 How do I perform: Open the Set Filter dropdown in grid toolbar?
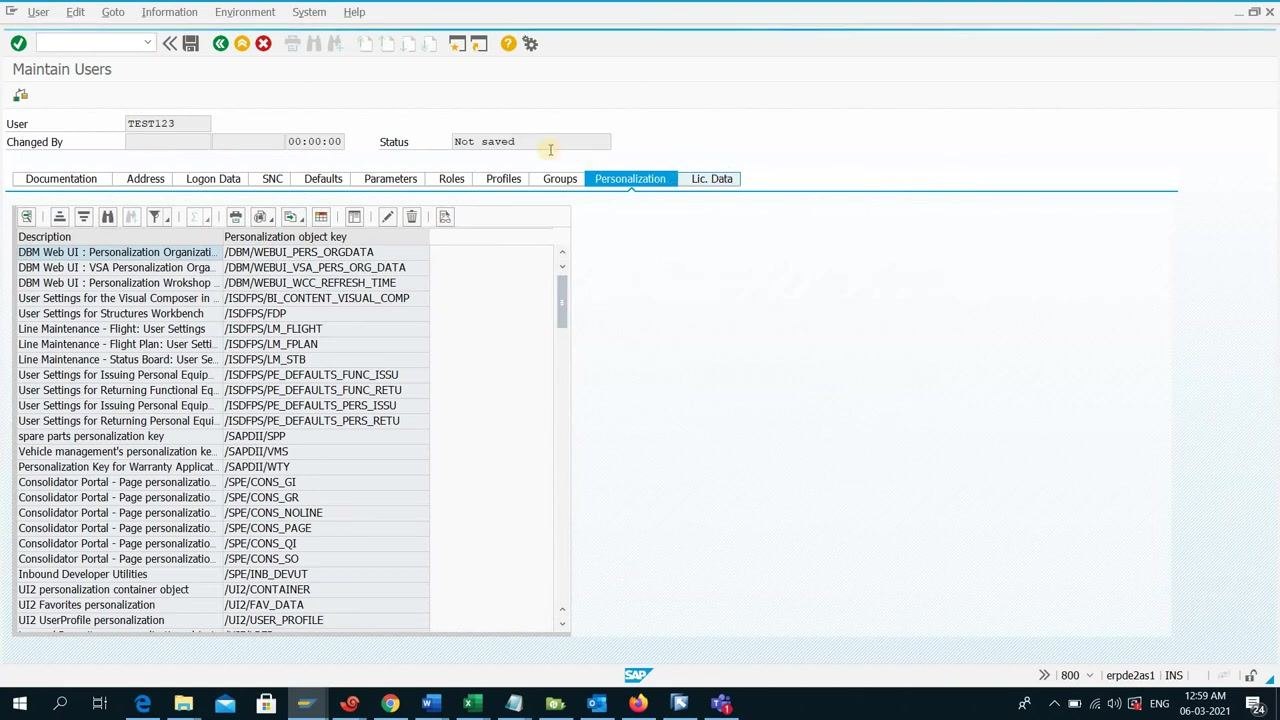(x=158, y=217)
